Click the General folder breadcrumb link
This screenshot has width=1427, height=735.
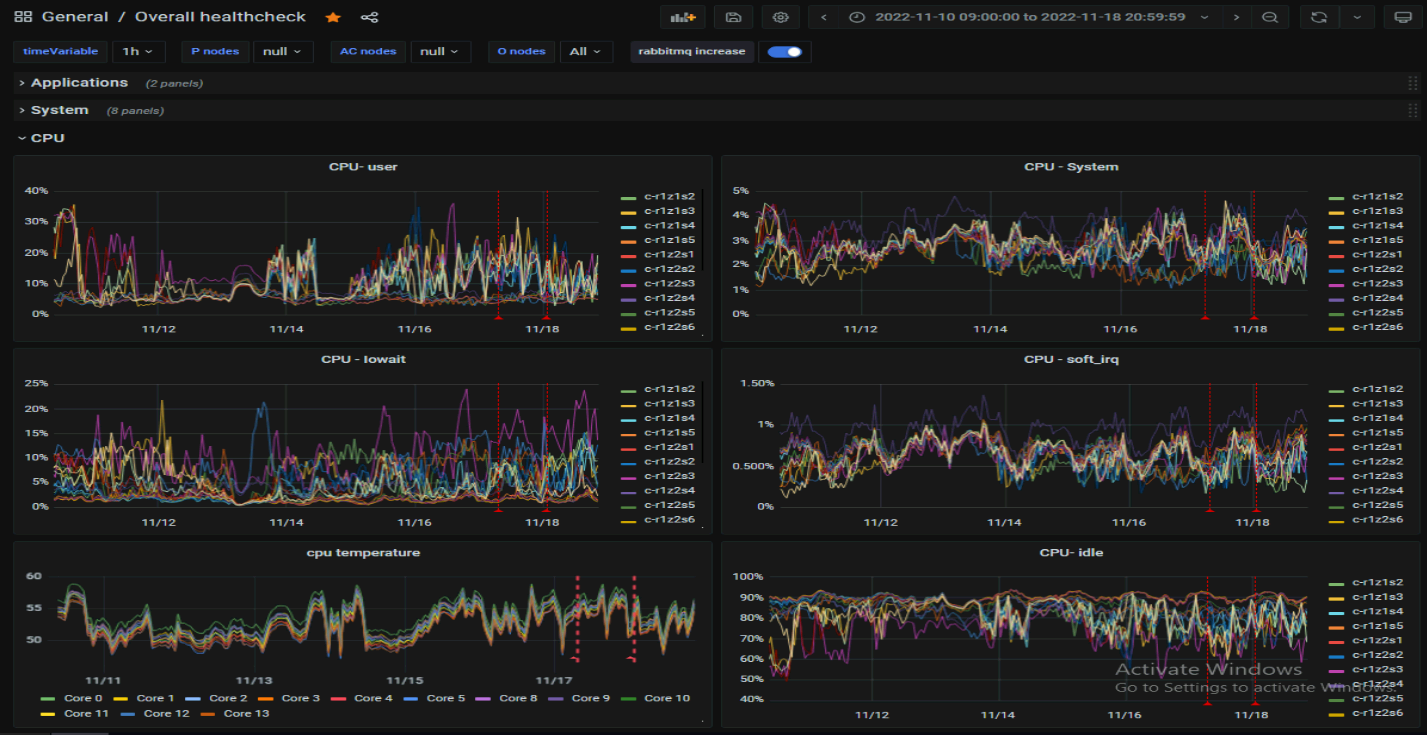point(75,17)
